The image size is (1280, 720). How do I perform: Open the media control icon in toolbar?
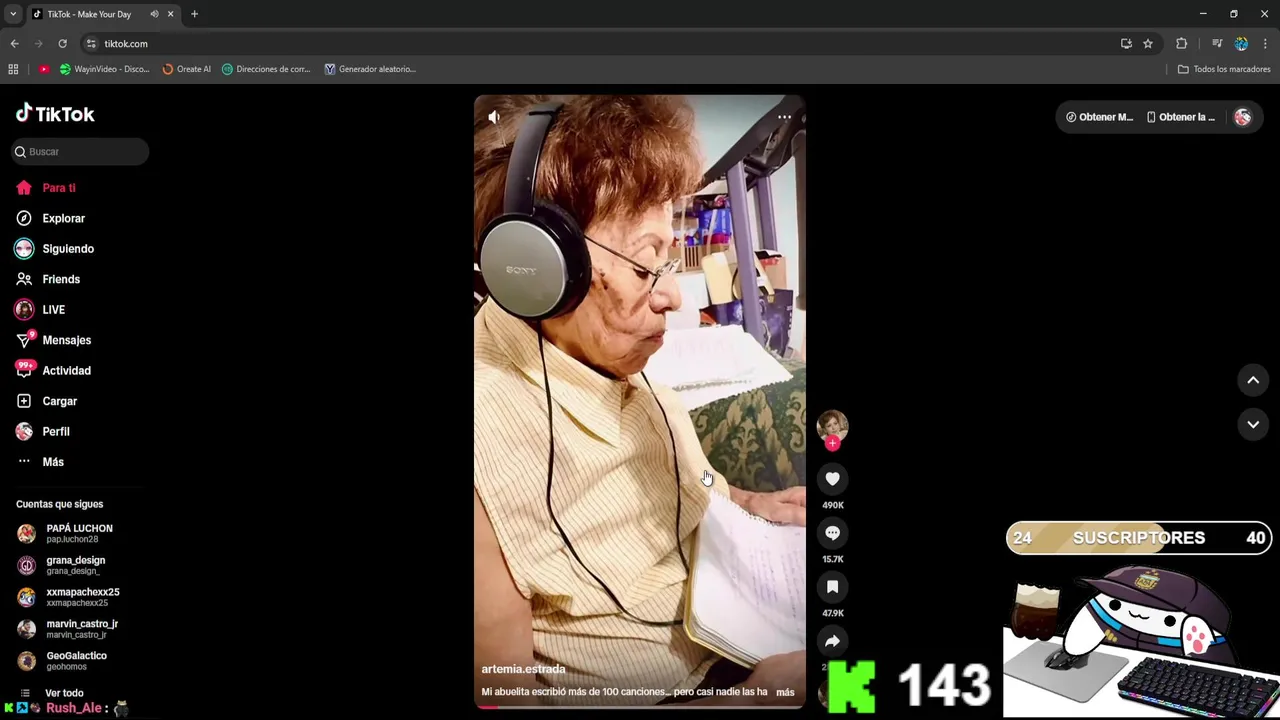[x=1217, y=44]
